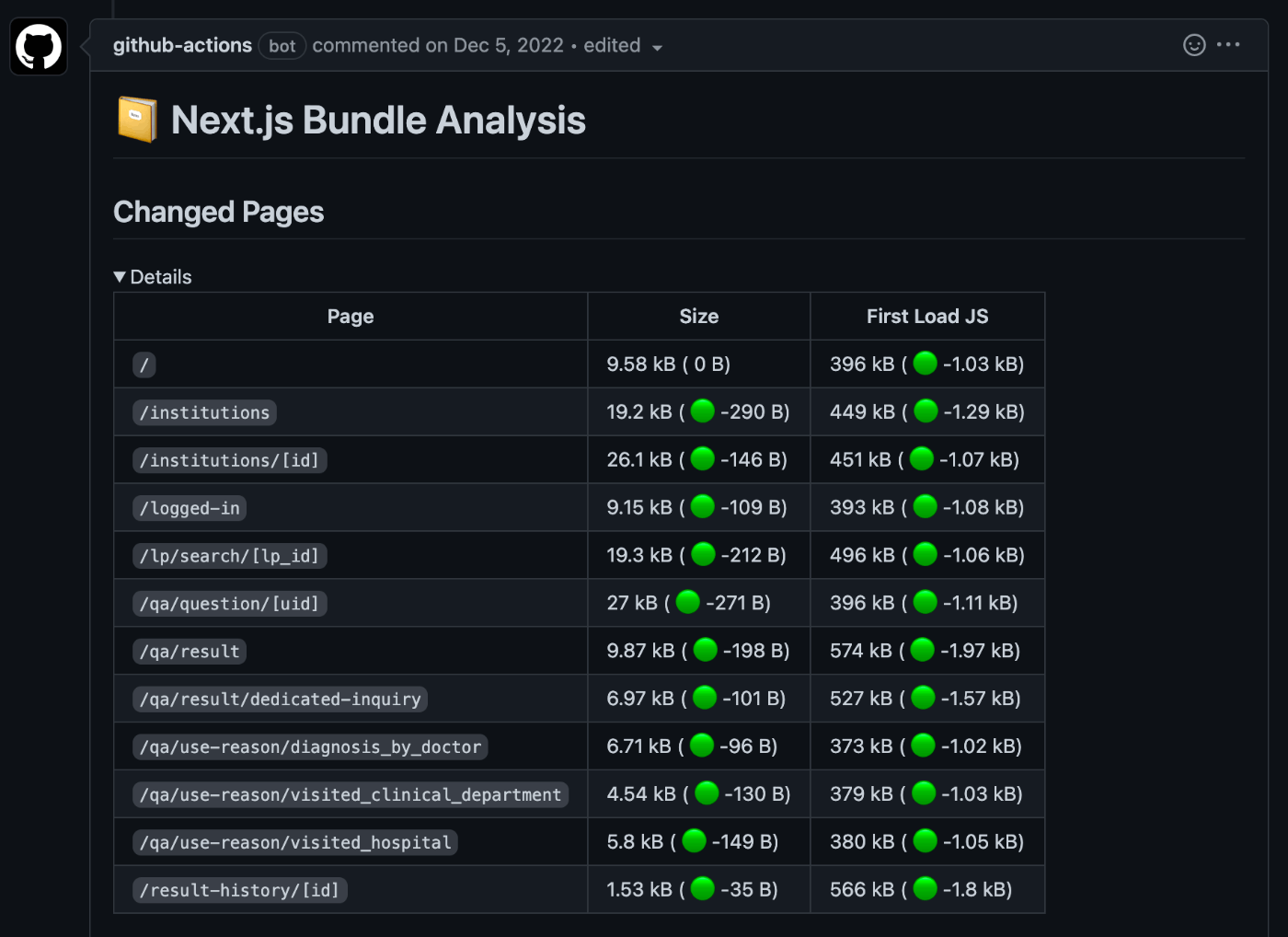Image resolution: width=1288 pixels, height=937 pixels.
Task: Click the /qa/use-reason/visited_clinical_department cell
Action: 351,795
